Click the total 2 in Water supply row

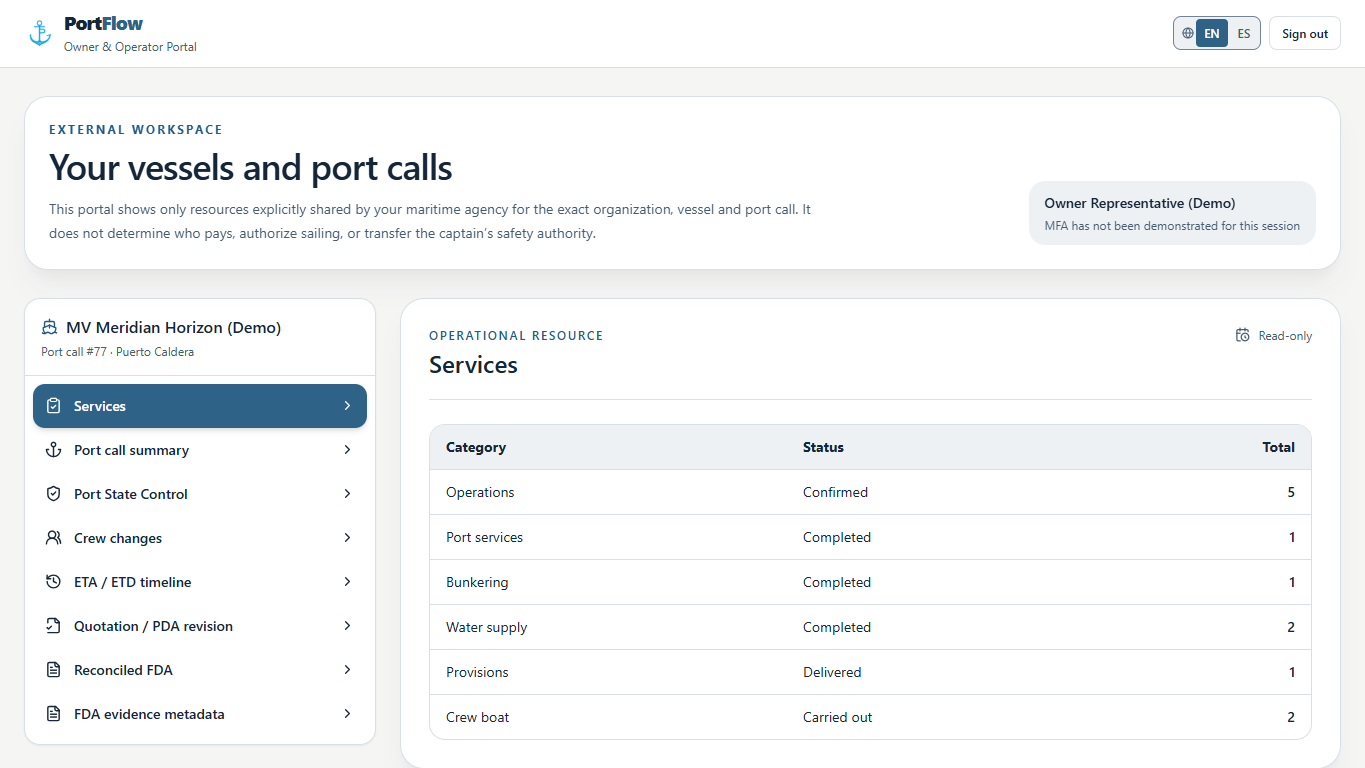coord(1291,627)
